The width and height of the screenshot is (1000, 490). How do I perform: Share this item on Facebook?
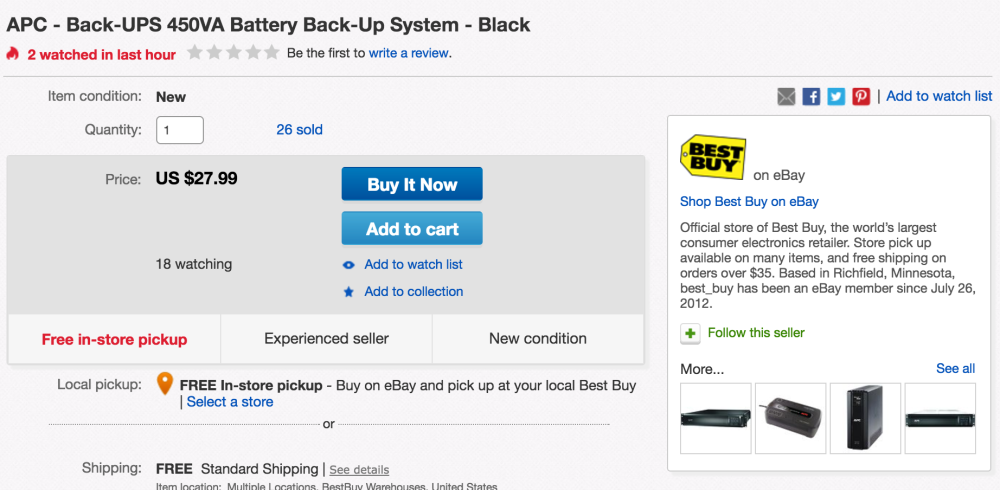click(812, 97)
